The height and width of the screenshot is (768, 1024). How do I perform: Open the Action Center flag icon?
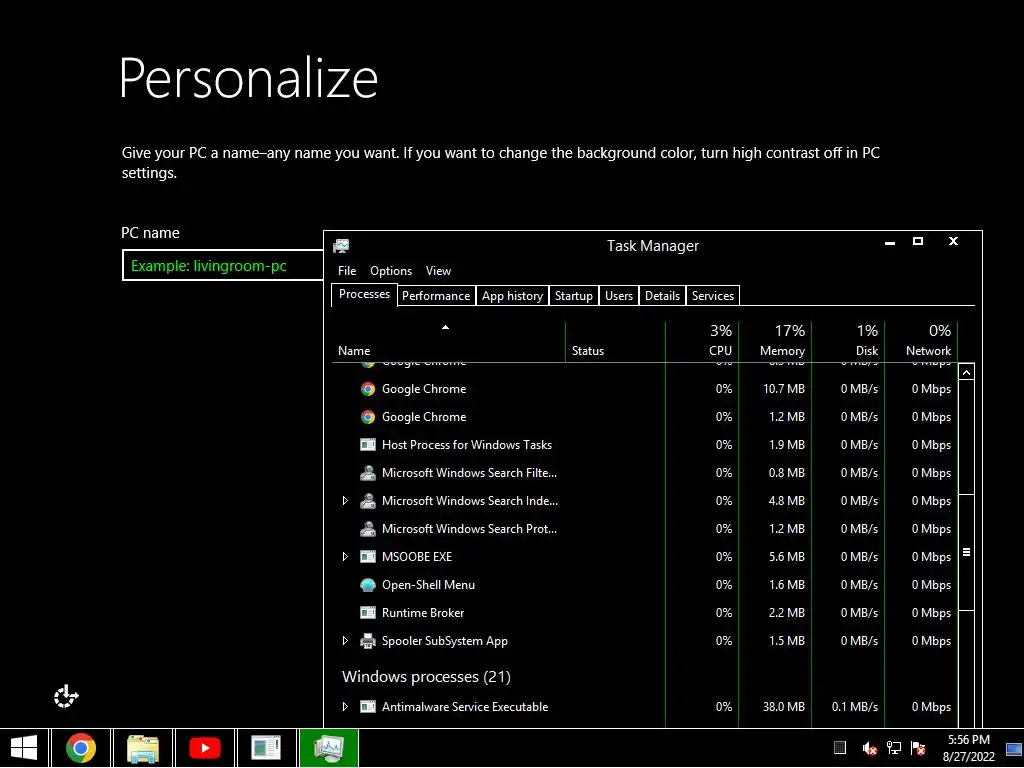pyautogui.click(x=918, y=748)
